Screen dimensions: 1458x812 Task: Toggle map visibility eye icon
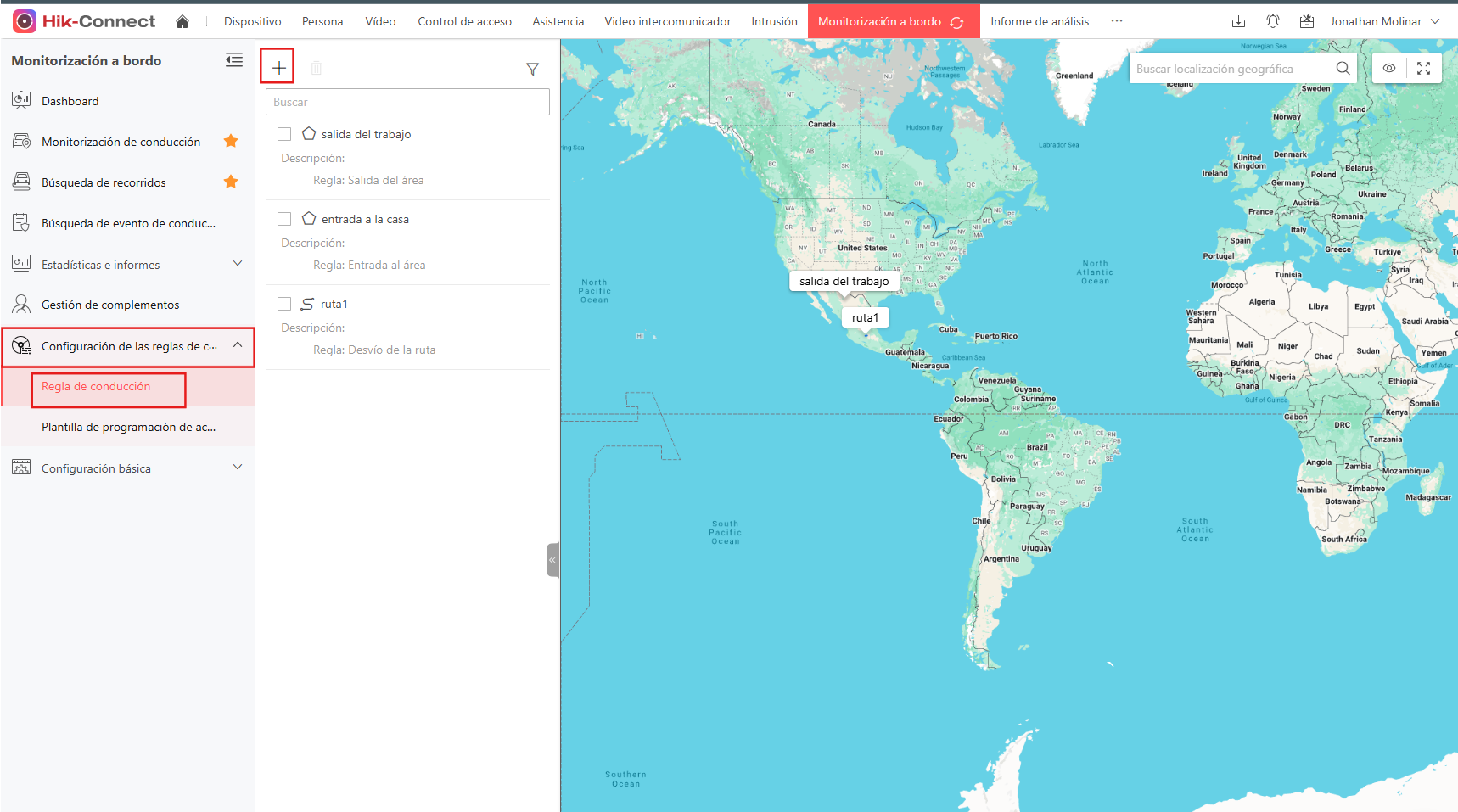(1389, 68)
